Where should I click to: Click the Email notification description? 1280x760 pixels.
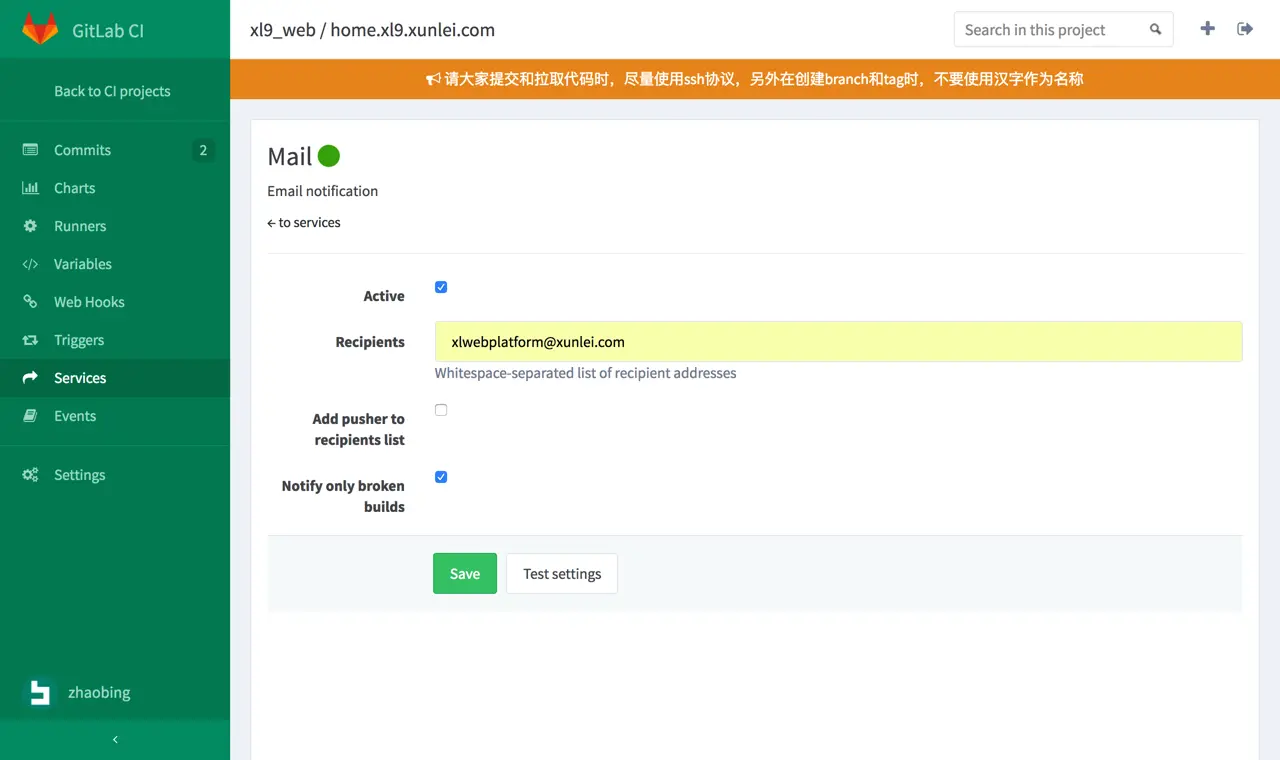pyautogui.click(x=323, y=190)
